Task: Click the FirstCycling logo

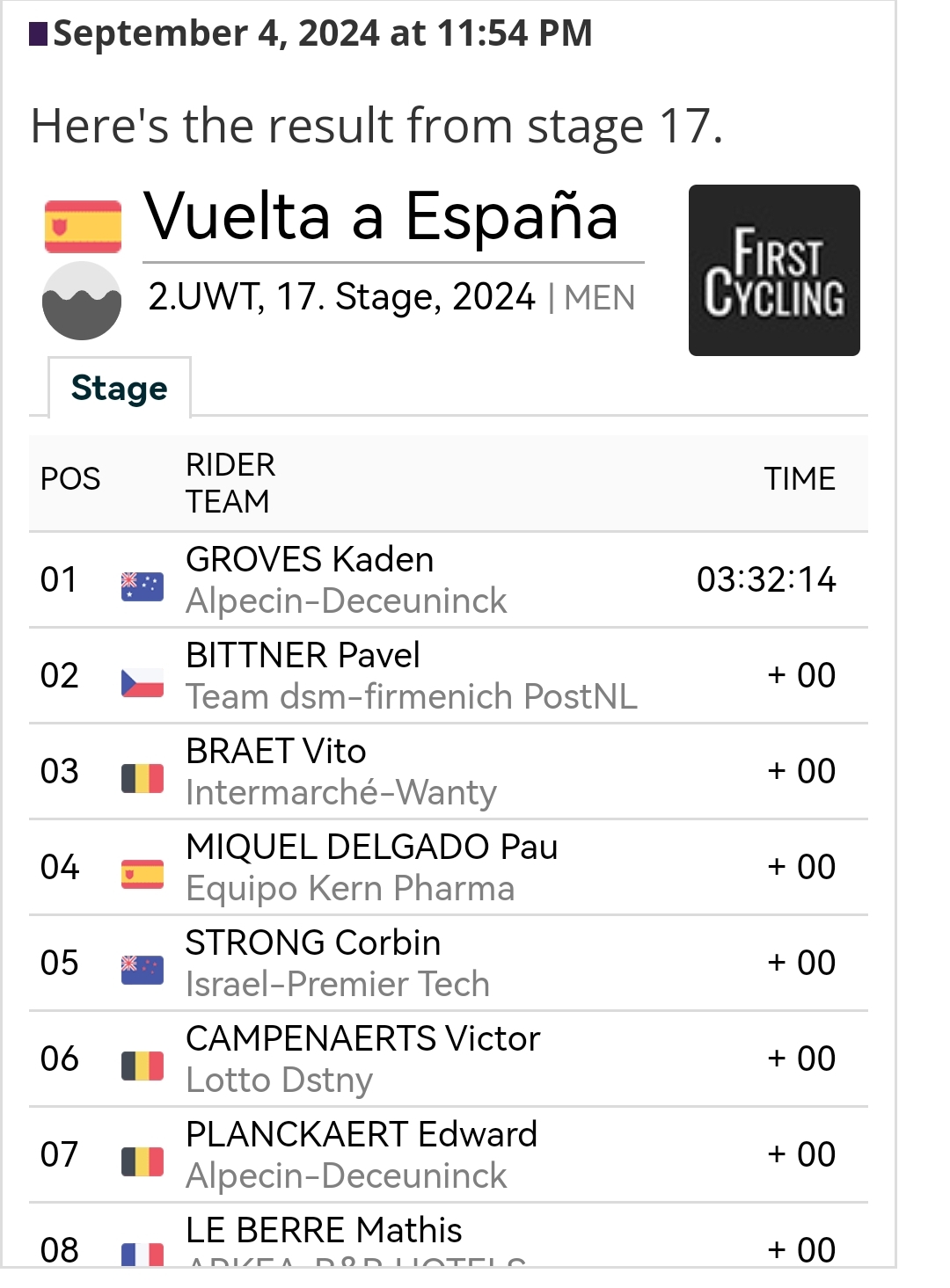Action: tap(774, 270)
